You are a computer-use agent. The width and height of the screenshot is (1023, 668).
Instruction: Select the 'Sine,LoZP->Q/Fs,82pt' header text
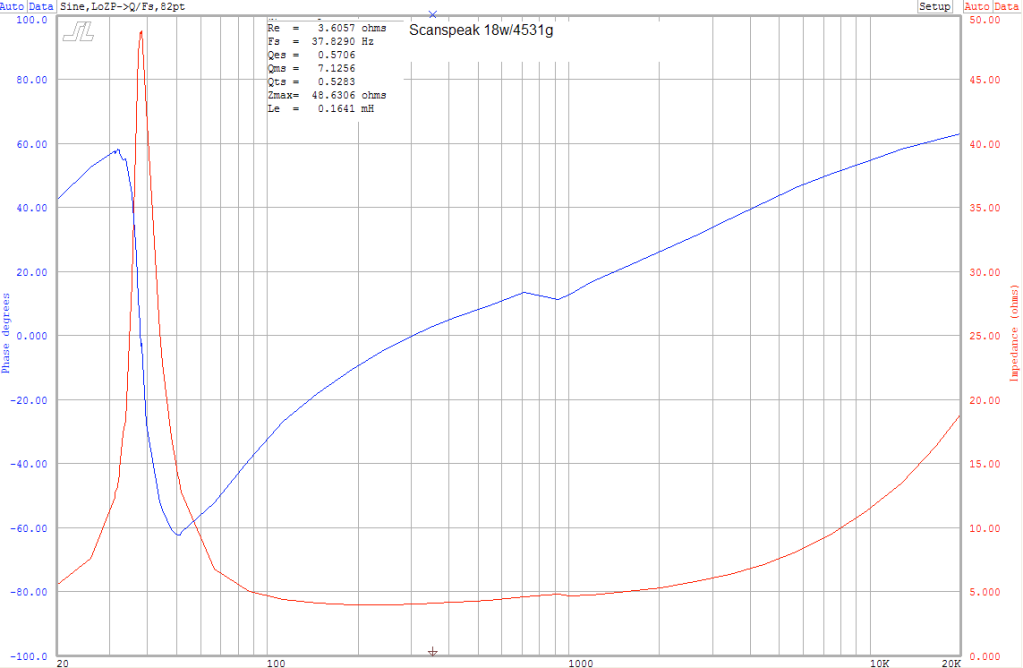point(123,6)
